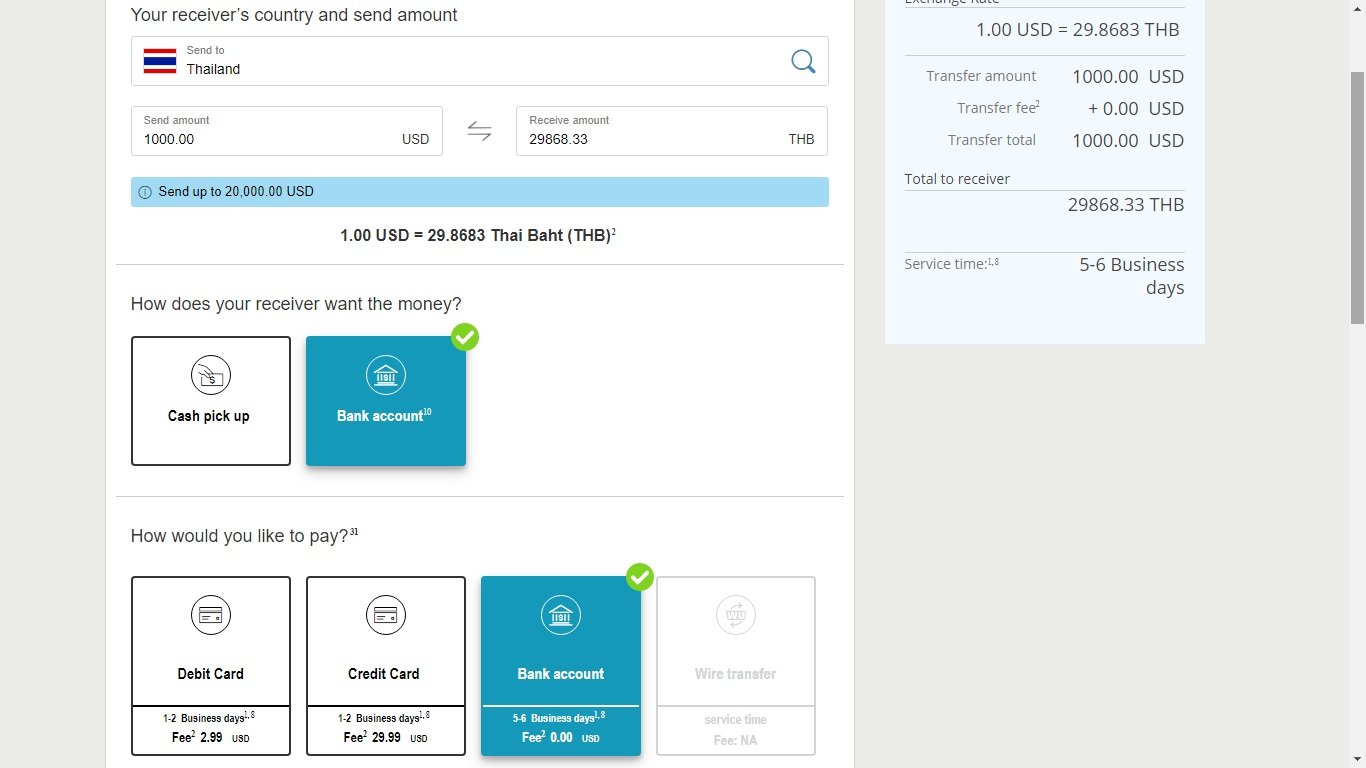Click the bank icon in pay-by Bank account
1366x768 pixels.
click(x=561, y=615)
